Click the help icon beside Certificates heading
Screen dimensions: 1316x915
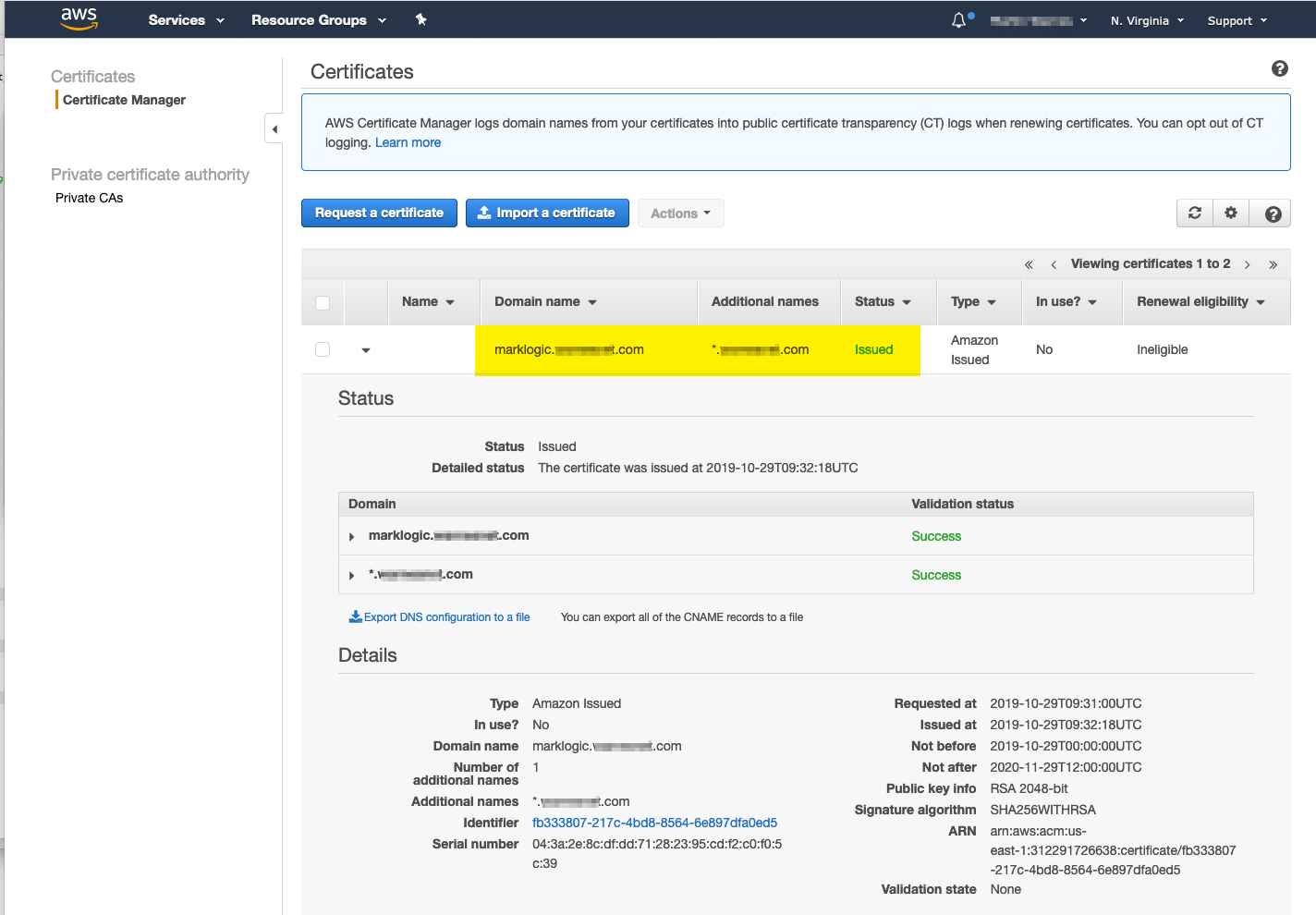pyautogui.click(x=1280, y=68)
